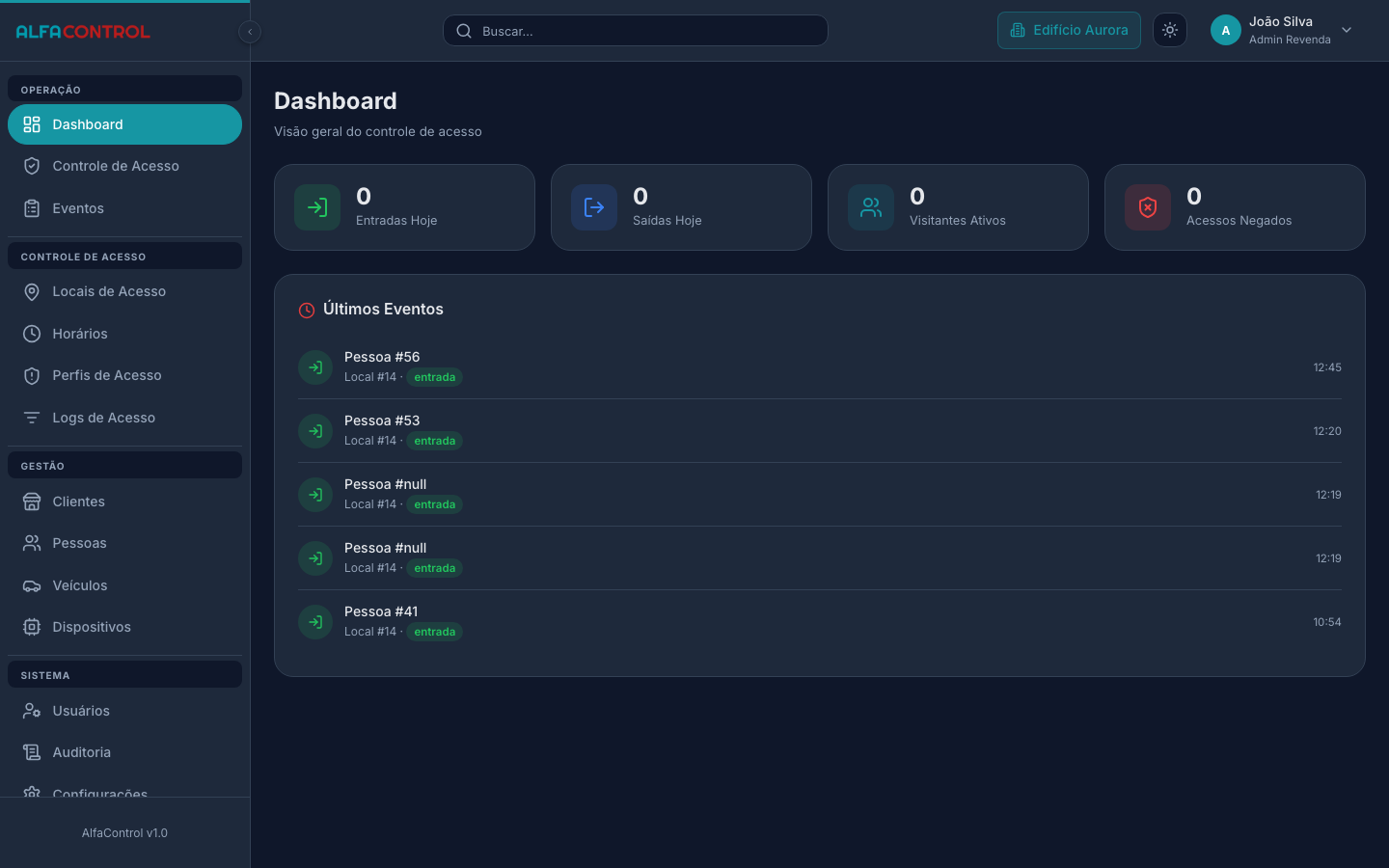Click the scroll icon beside Auditoria

click(32, 752)
